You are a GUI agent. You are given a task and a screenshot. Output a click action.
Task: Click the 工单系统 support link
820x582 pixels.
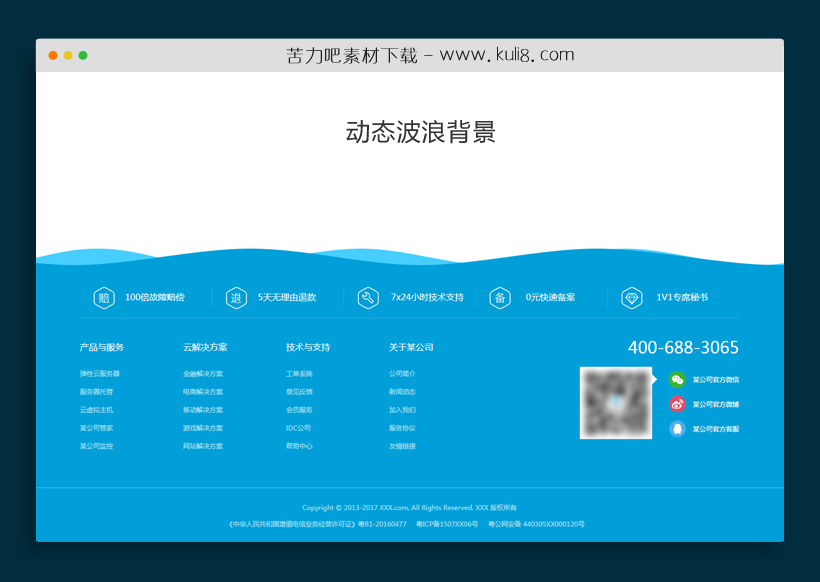301,373
